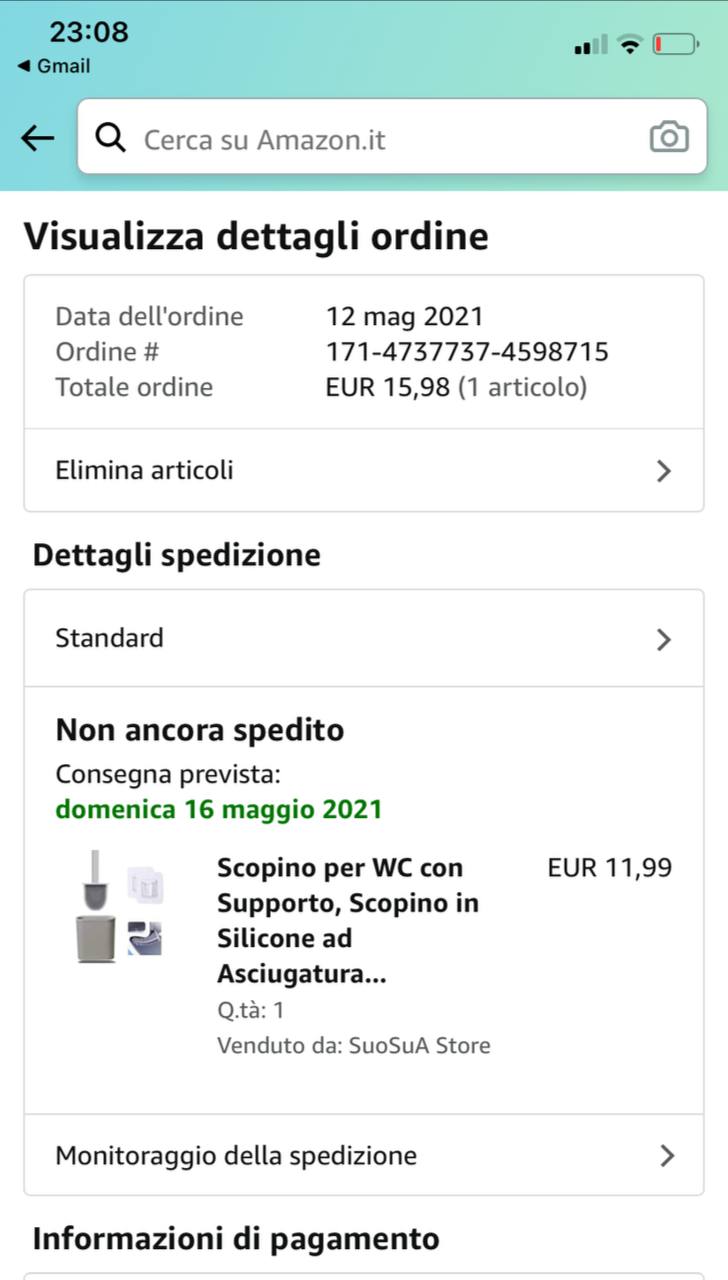Image resolution: width=728 pixels, height=1280 pixels.
Task: Open the "Elimina articoli" option
Action: [144, 470]
